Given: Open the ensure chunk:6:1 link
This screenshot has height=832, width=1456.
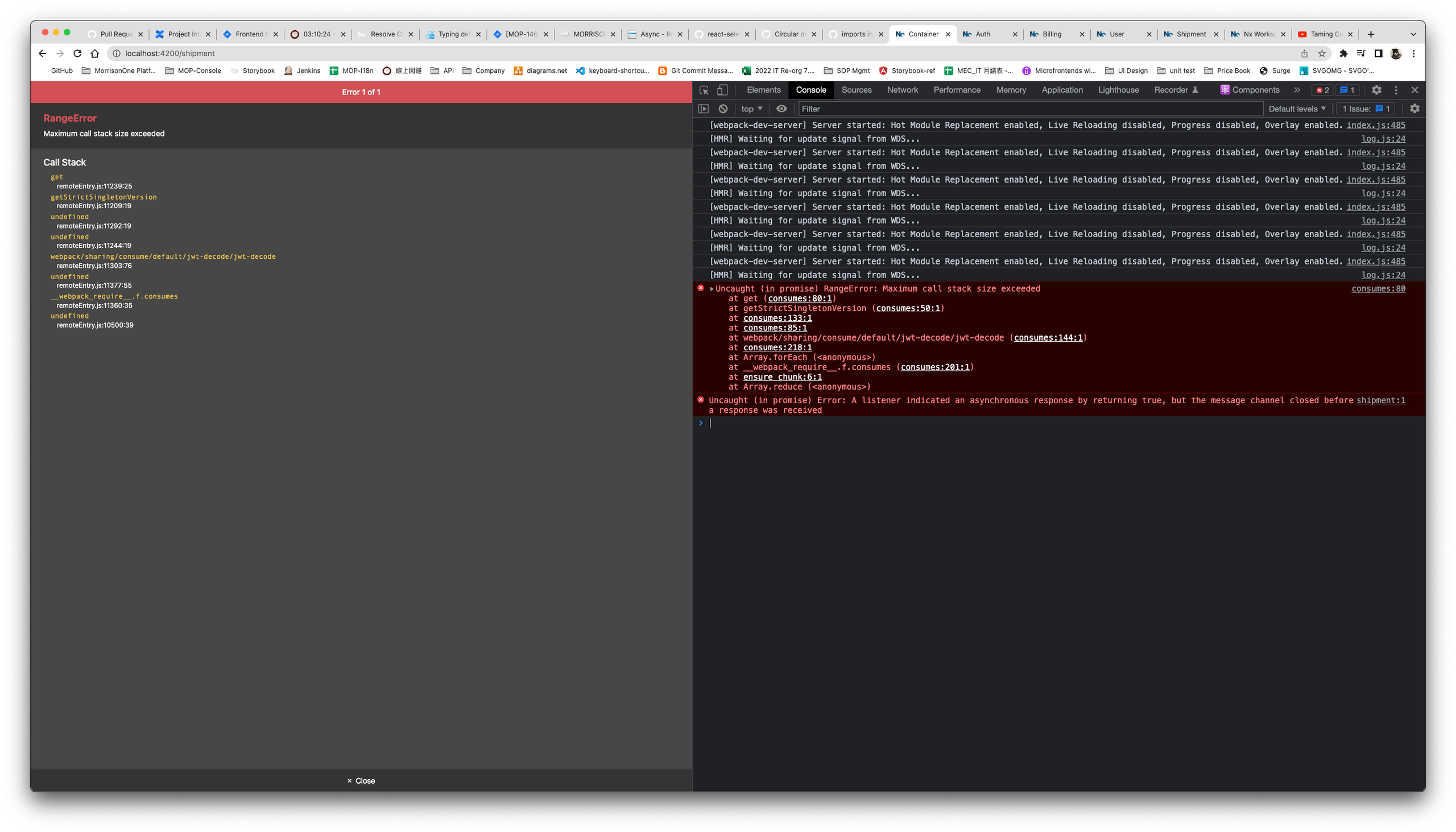Looking at the screenshot, I should [x=781, y=376].
